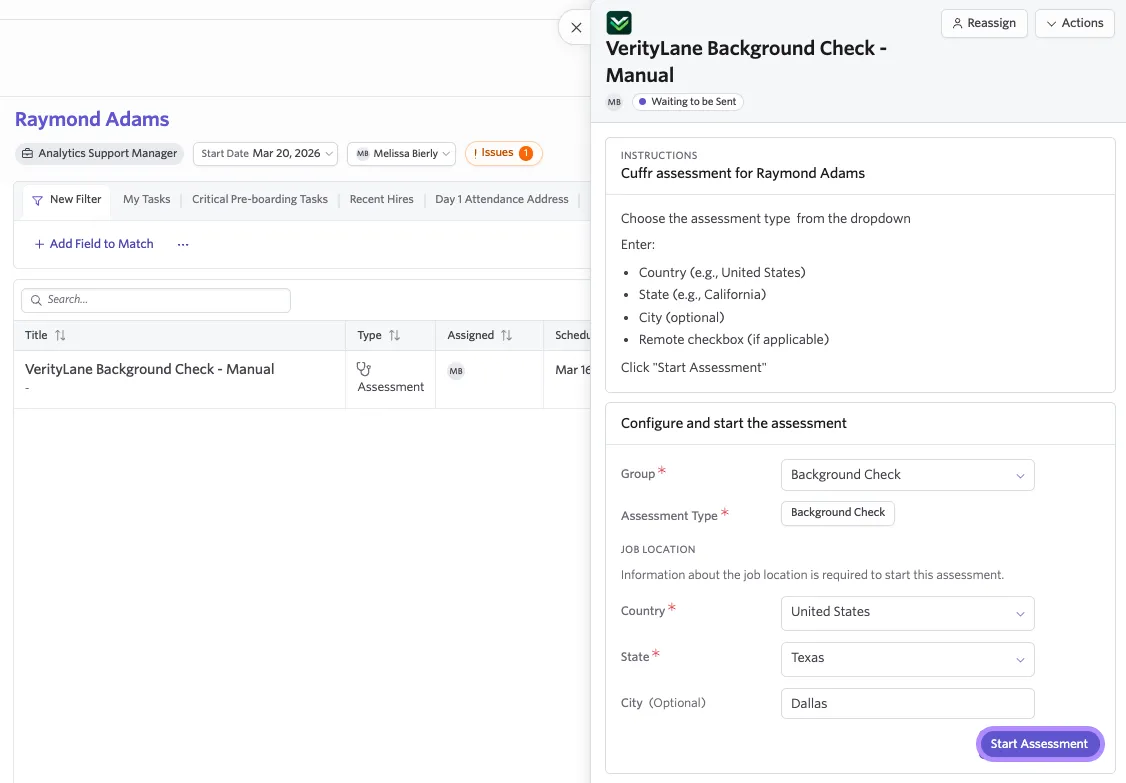Image resolution: width=1126 pixels, height=783 pixels.
Task: Open the Group dropdown showing Background Check
Action: pyautogui.click(x=907, y=475)
